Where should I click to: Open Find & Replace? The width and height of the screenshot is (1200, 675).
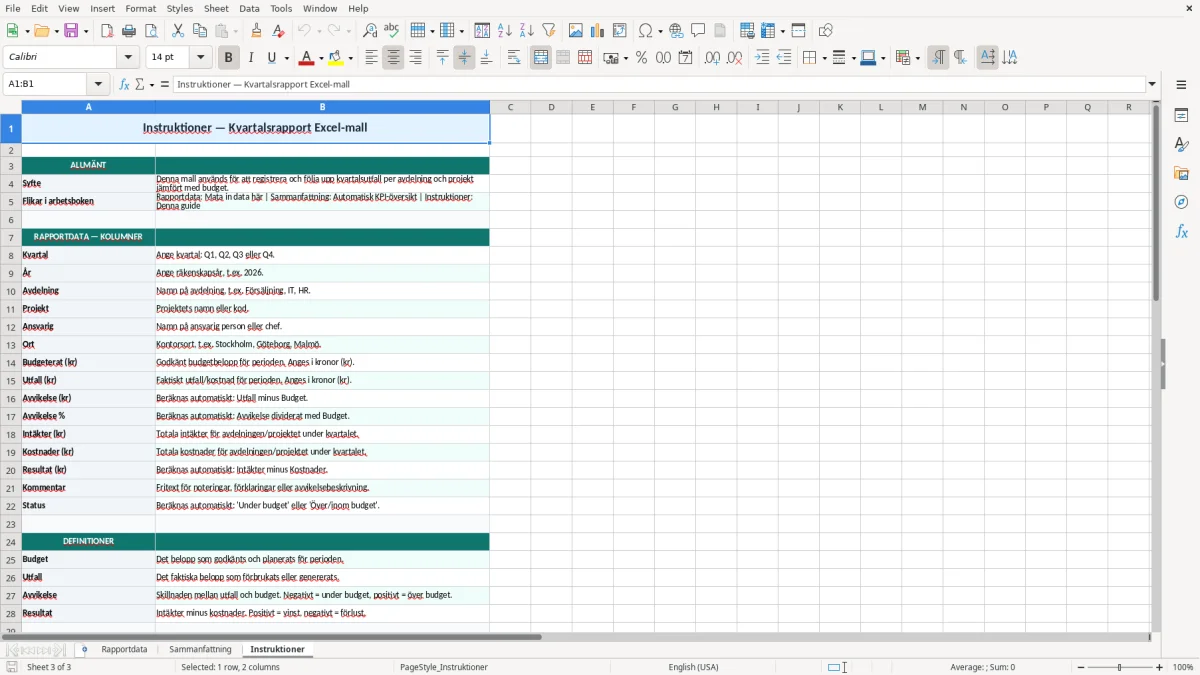click(x=370, y=31)
